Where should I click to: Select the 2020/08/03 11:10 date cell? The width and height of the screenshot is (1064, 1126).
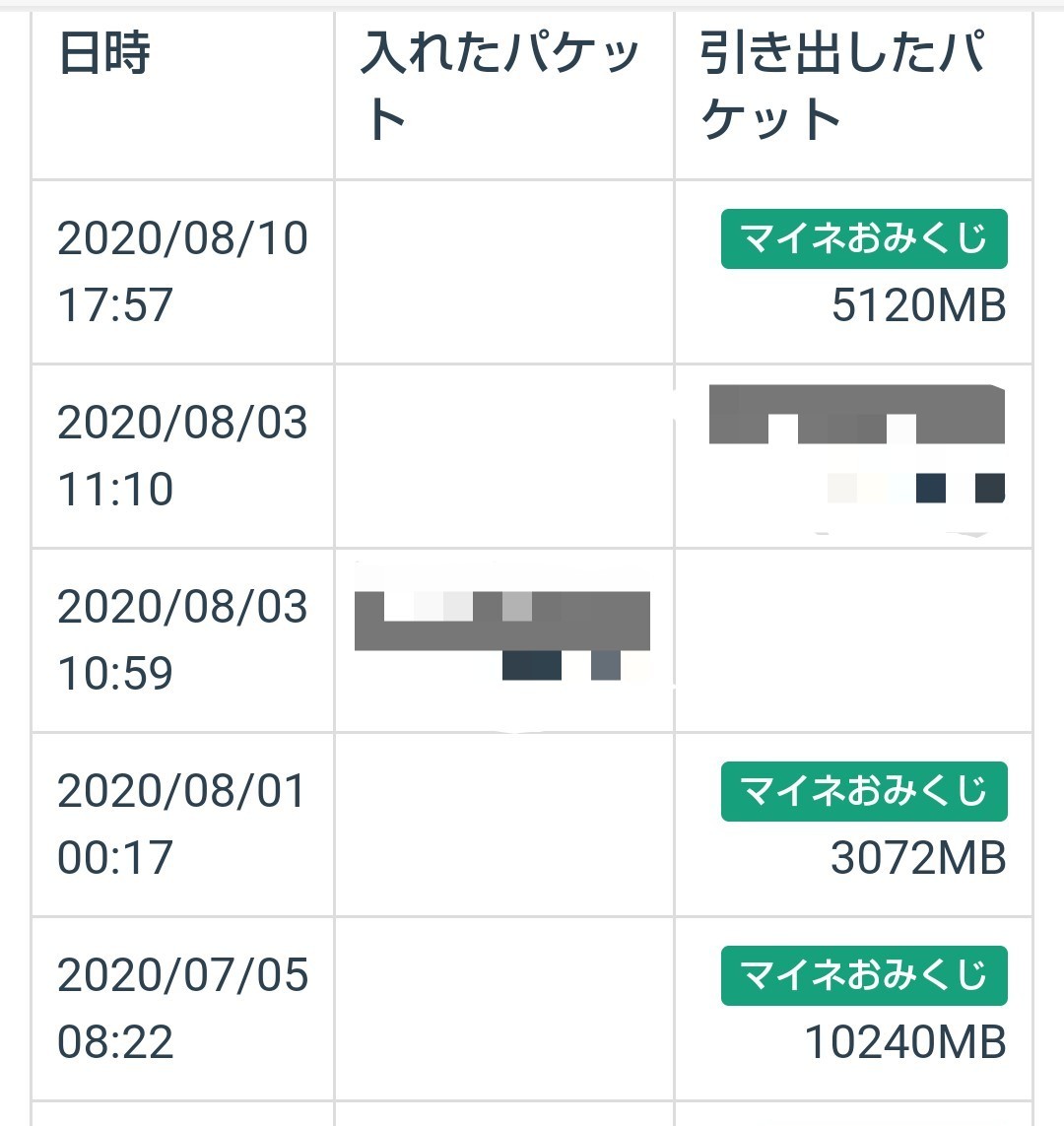182,455
